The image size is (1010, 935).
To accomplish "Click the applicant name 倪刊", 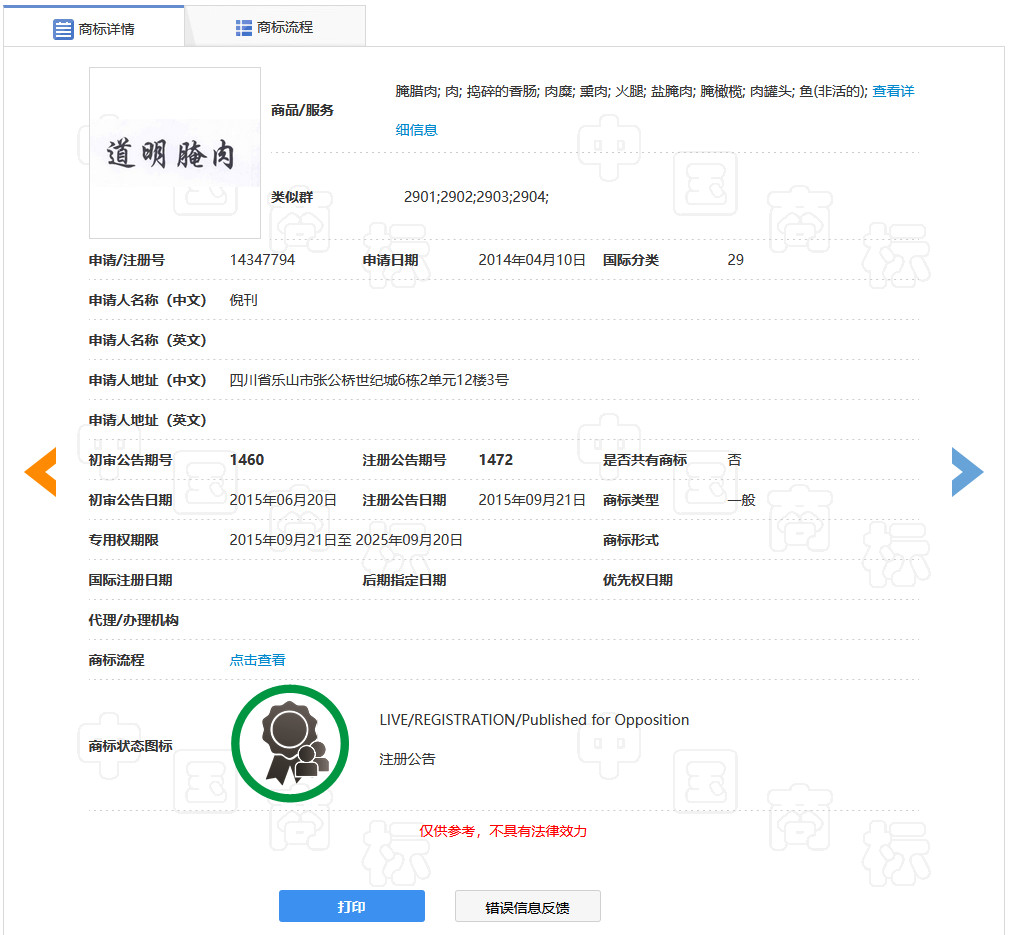I will pyautogui.click(x=243, y=299).
